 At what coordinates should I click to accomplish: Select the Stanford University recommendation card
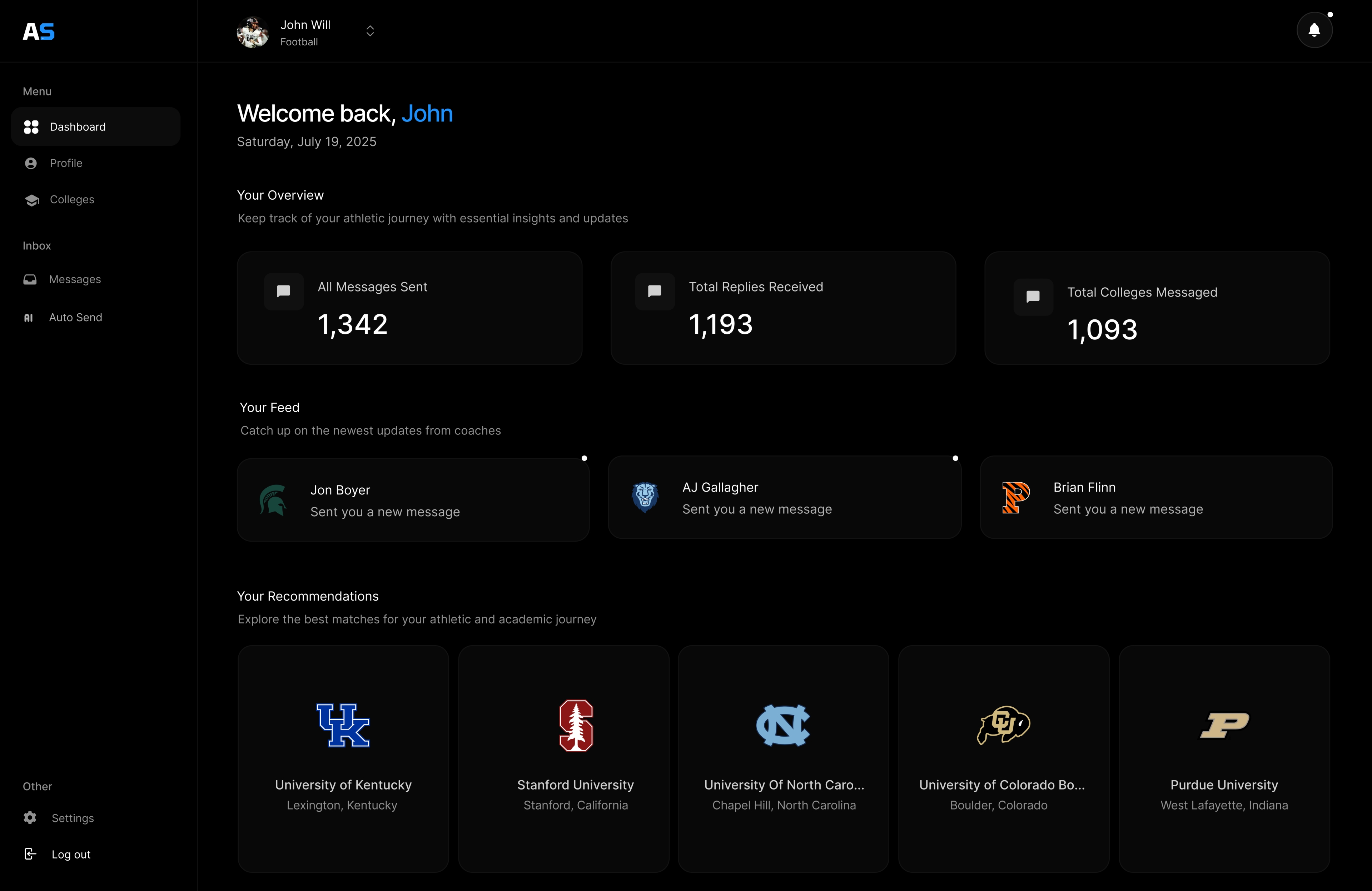coord(563,758)
